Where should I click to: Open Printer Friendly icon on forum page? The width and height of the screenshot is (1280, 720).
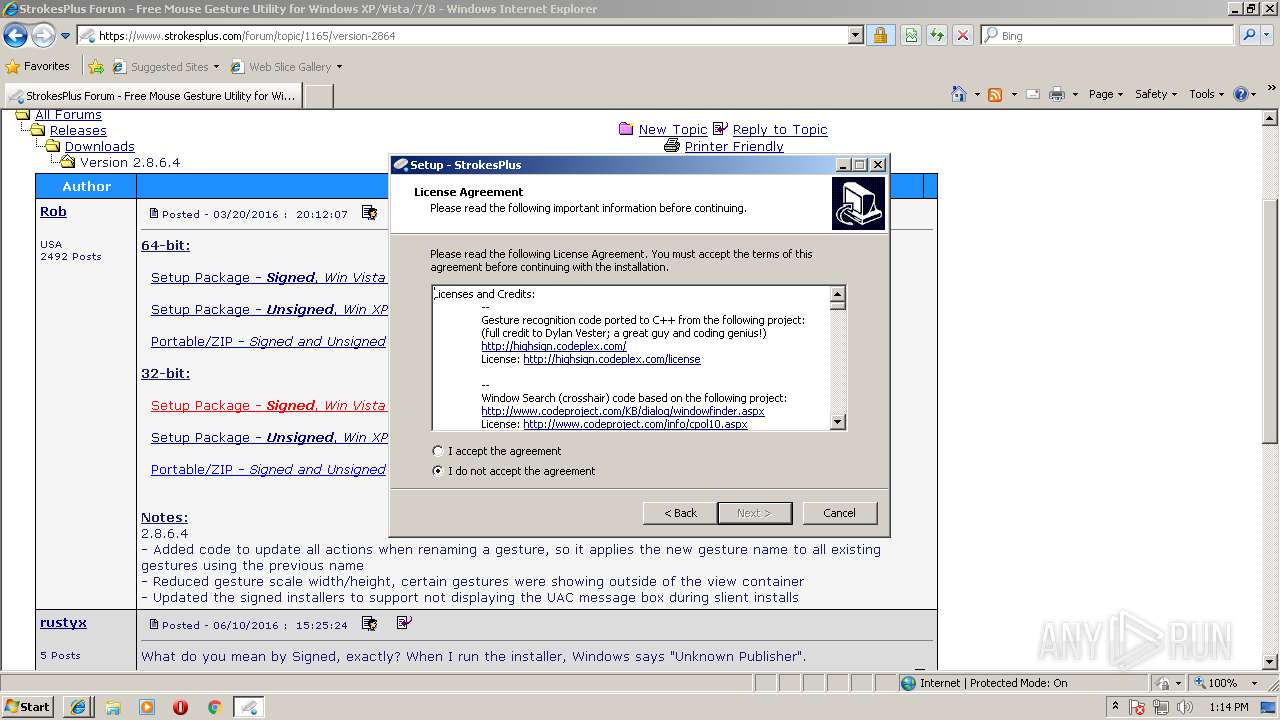click(x=672, y=146)
